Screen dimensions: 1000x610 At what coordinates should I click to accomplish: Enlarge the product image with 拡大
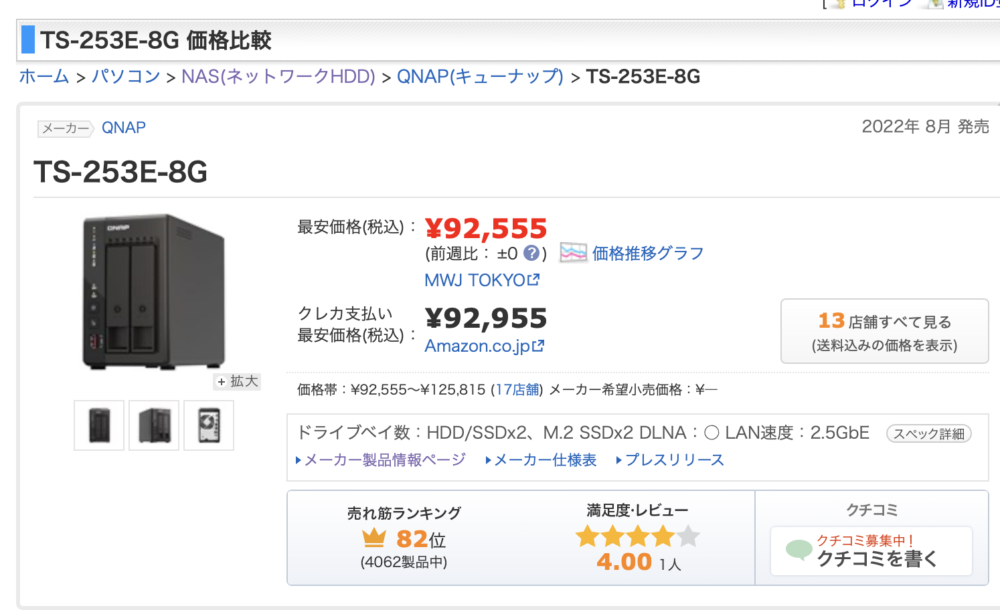[x=237, y=381]
